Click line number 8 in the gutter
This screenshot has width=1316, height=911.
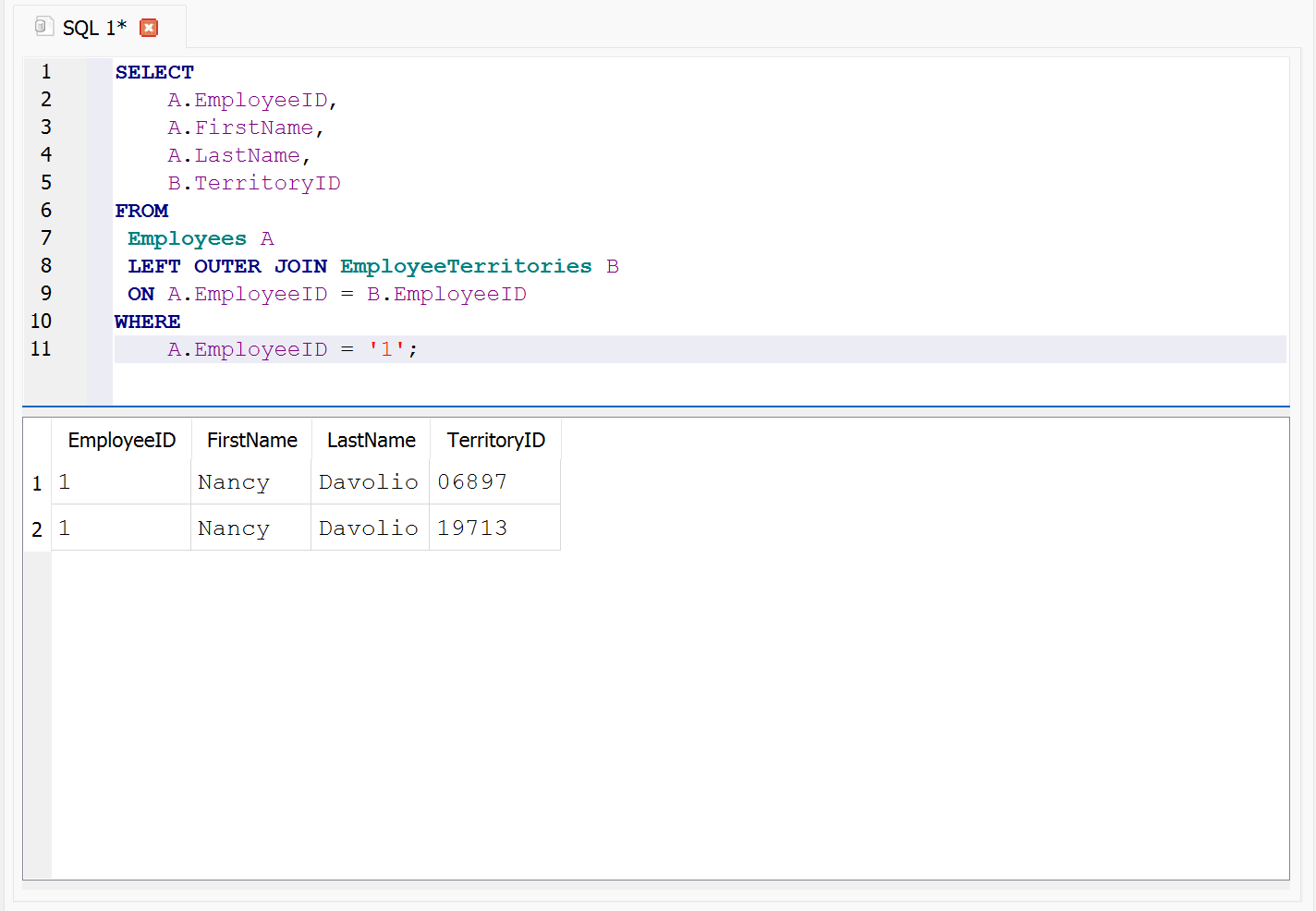click(46, 266)
